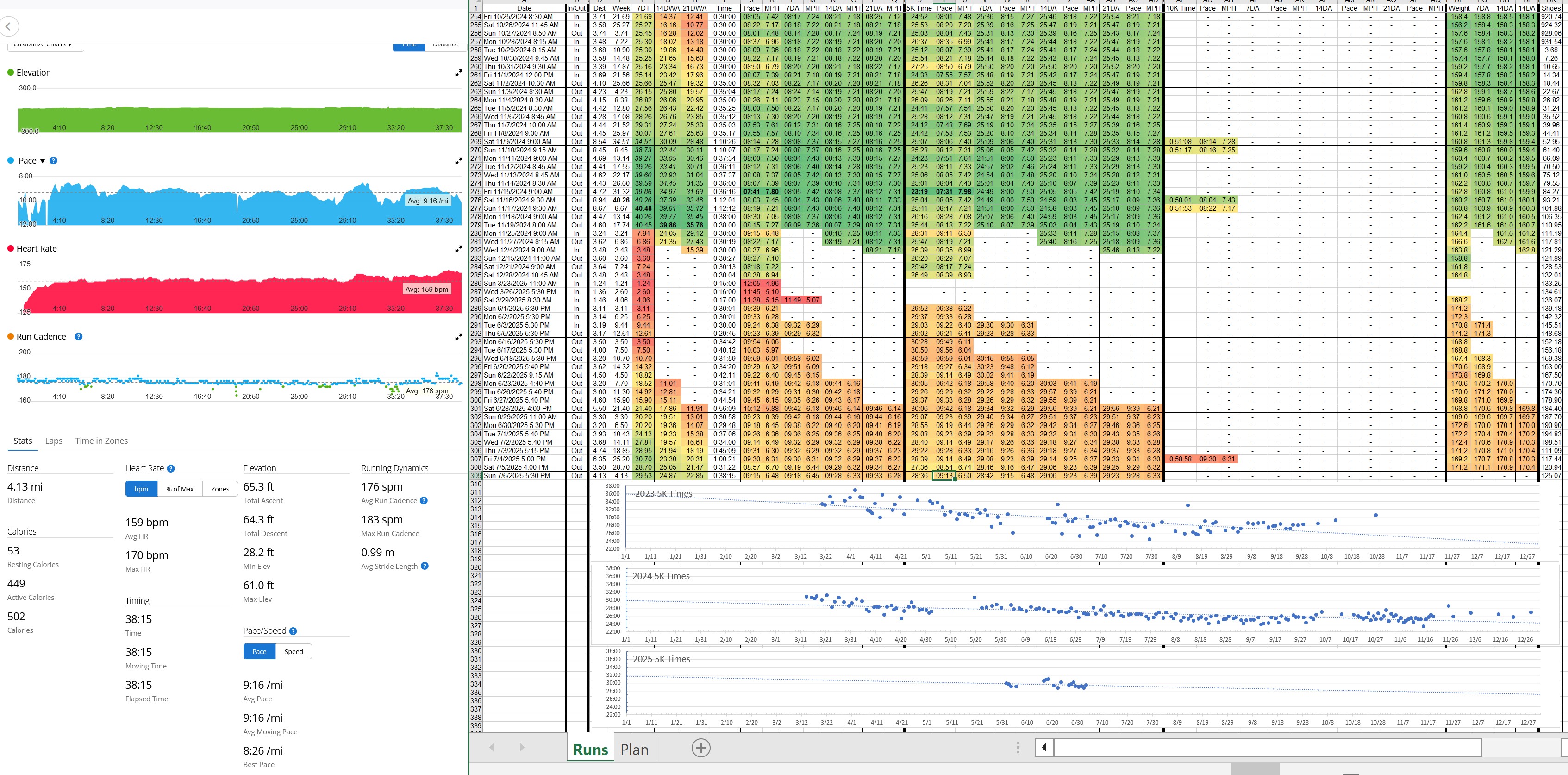Click the three-dot tab bar splitter in Excel
This screenshot has height=775, width=1568.
[1018, 748]
